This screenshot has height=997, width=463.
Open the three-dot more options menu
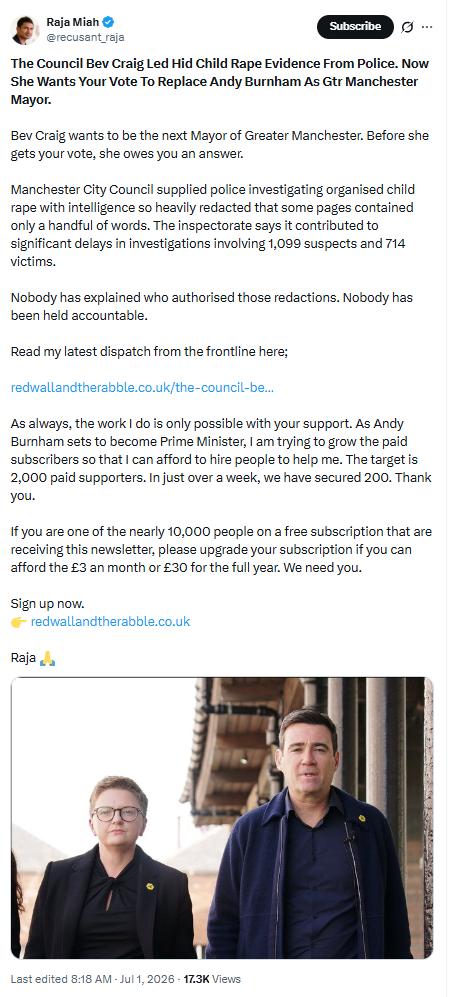click(427, 27)
